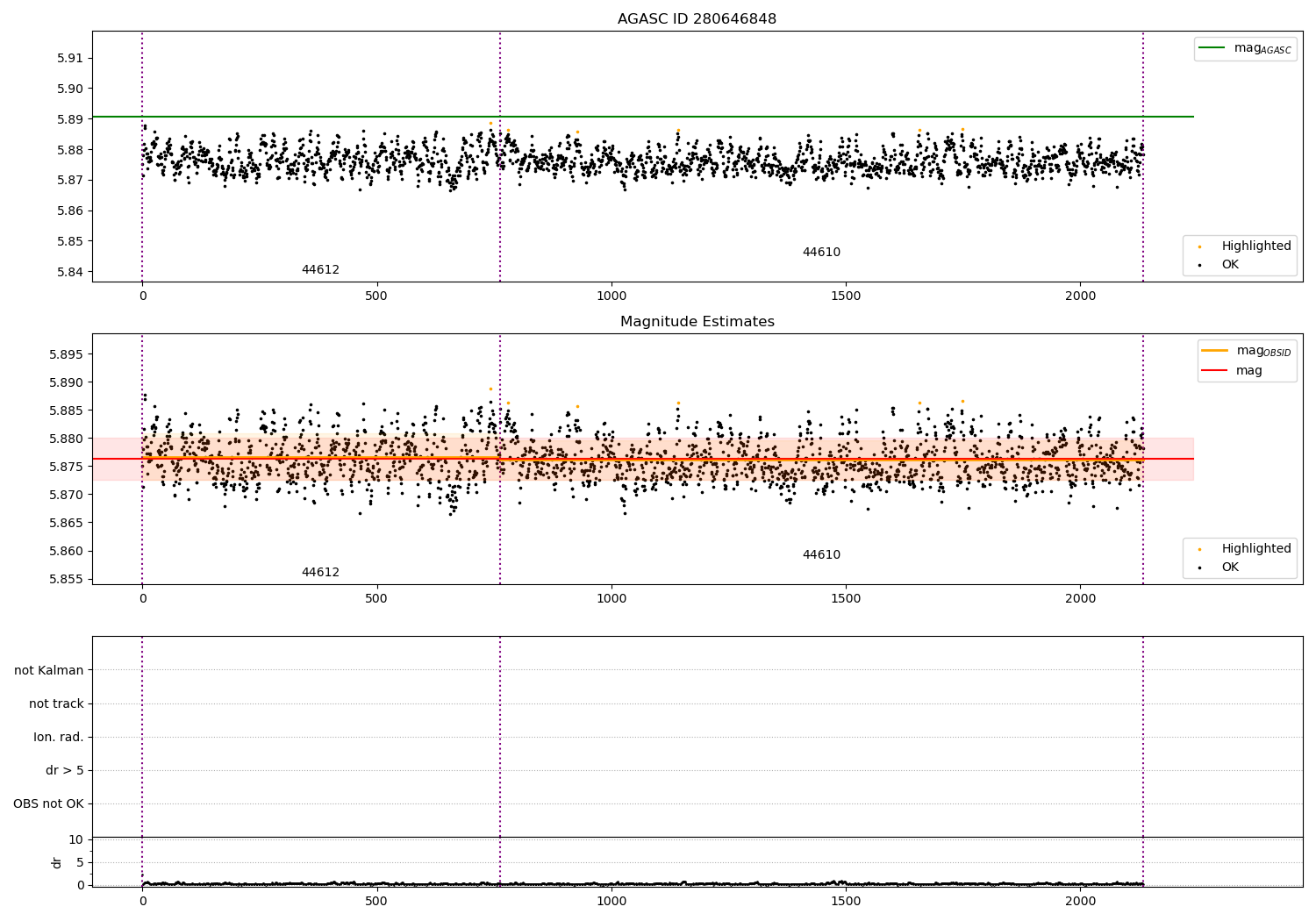Select the "5.865" y-axis tick label
Image resolution: width=1316 pixels, height=921 pixels.
click(65, 523)
